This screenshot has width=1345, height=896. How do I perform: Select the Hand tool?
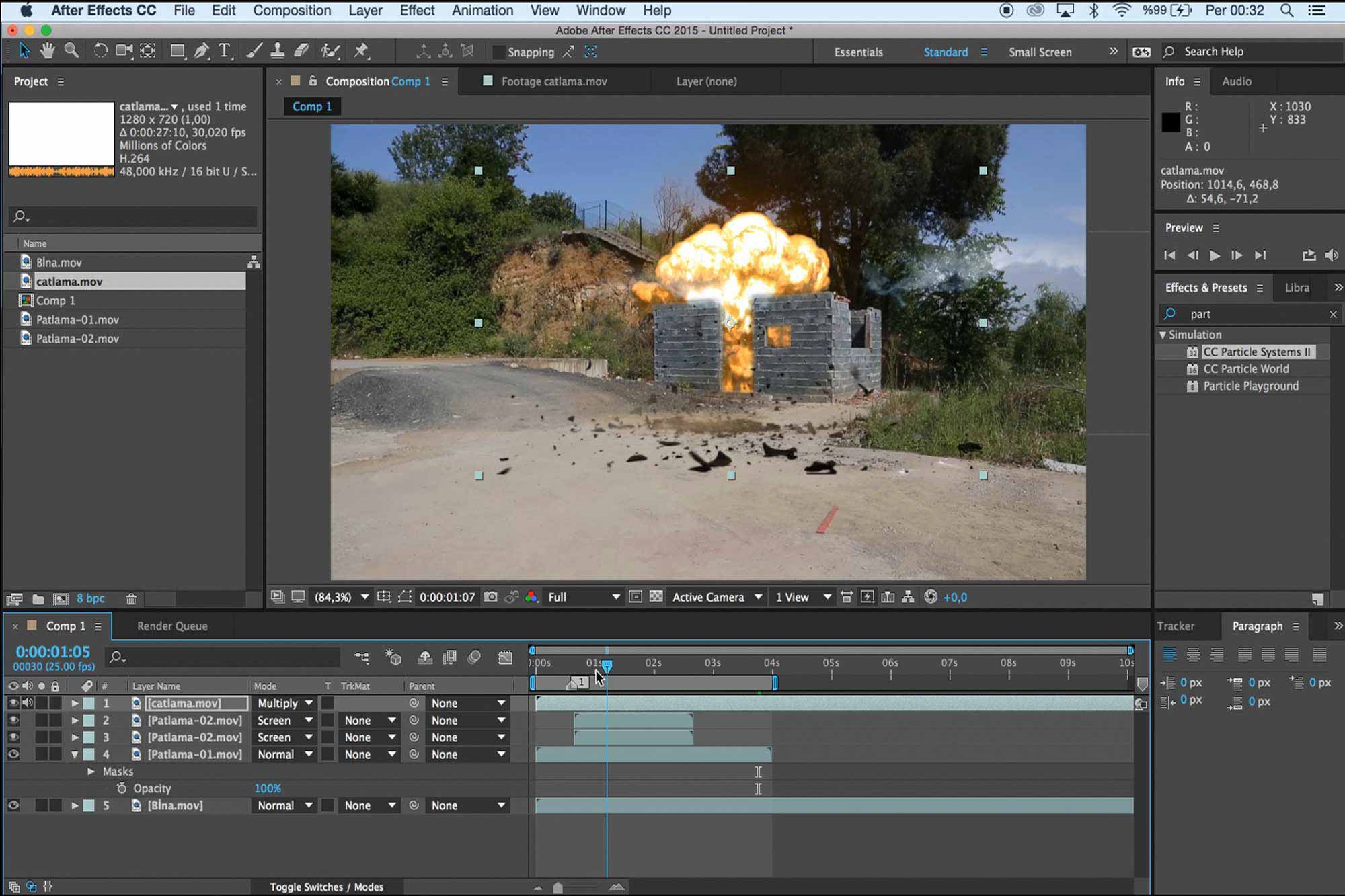47,51
